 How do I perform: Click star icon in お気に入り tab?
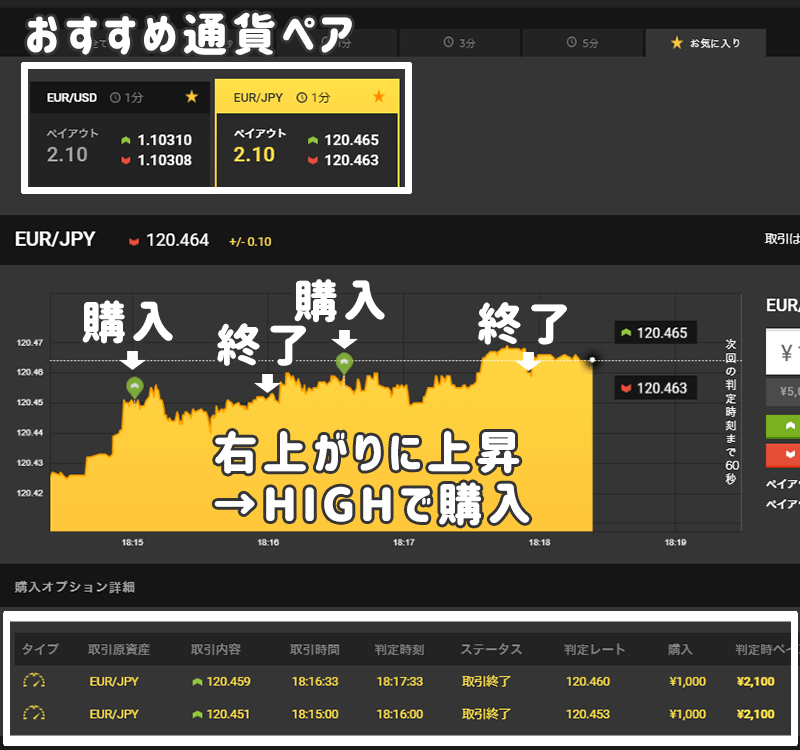[x=677, y=43]
